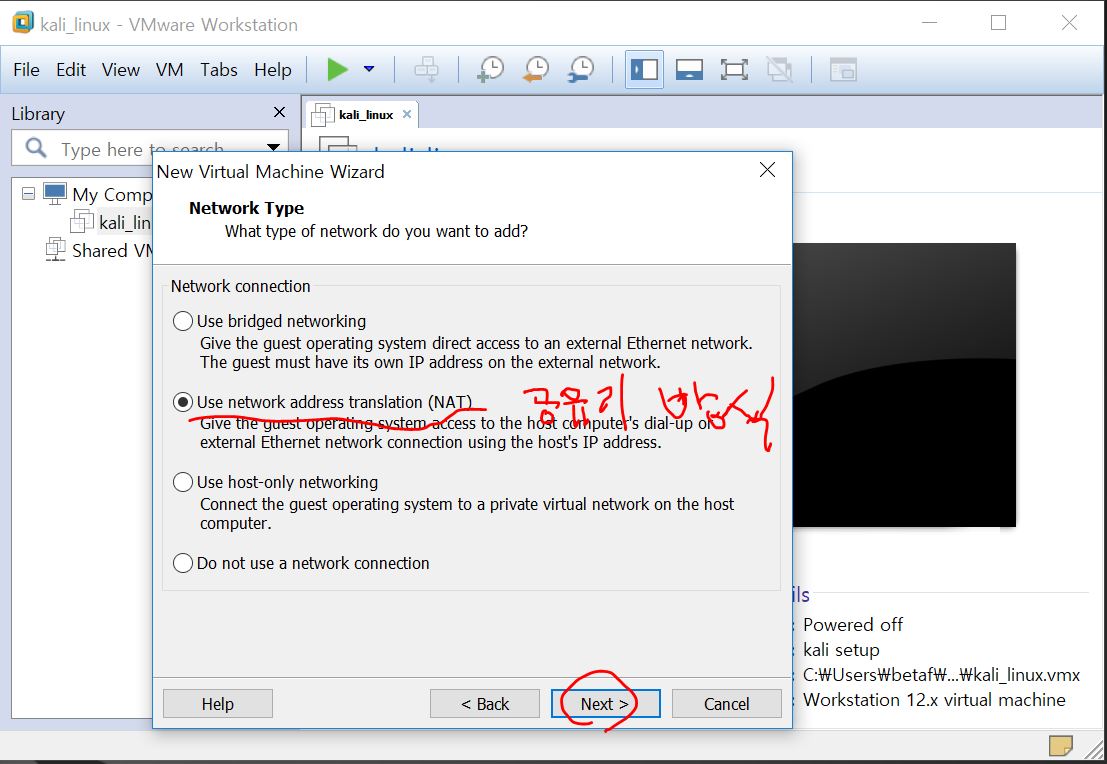Viewport: 1107px width, 764px height.
Task: Open the VM menu
Action: pyautogui.click(x=169, y=70)
